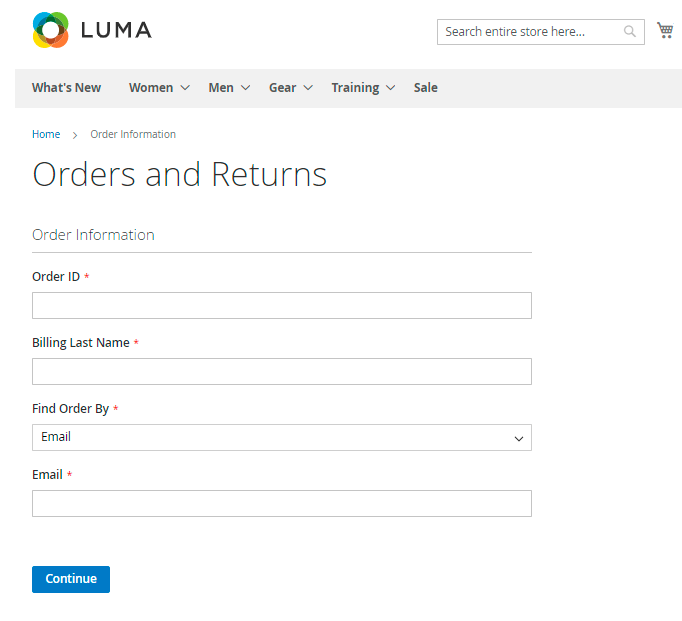Click the search magnifier icon
This screenshot has width=682, height=621.
pyautogui.click(x=630, y=32)
